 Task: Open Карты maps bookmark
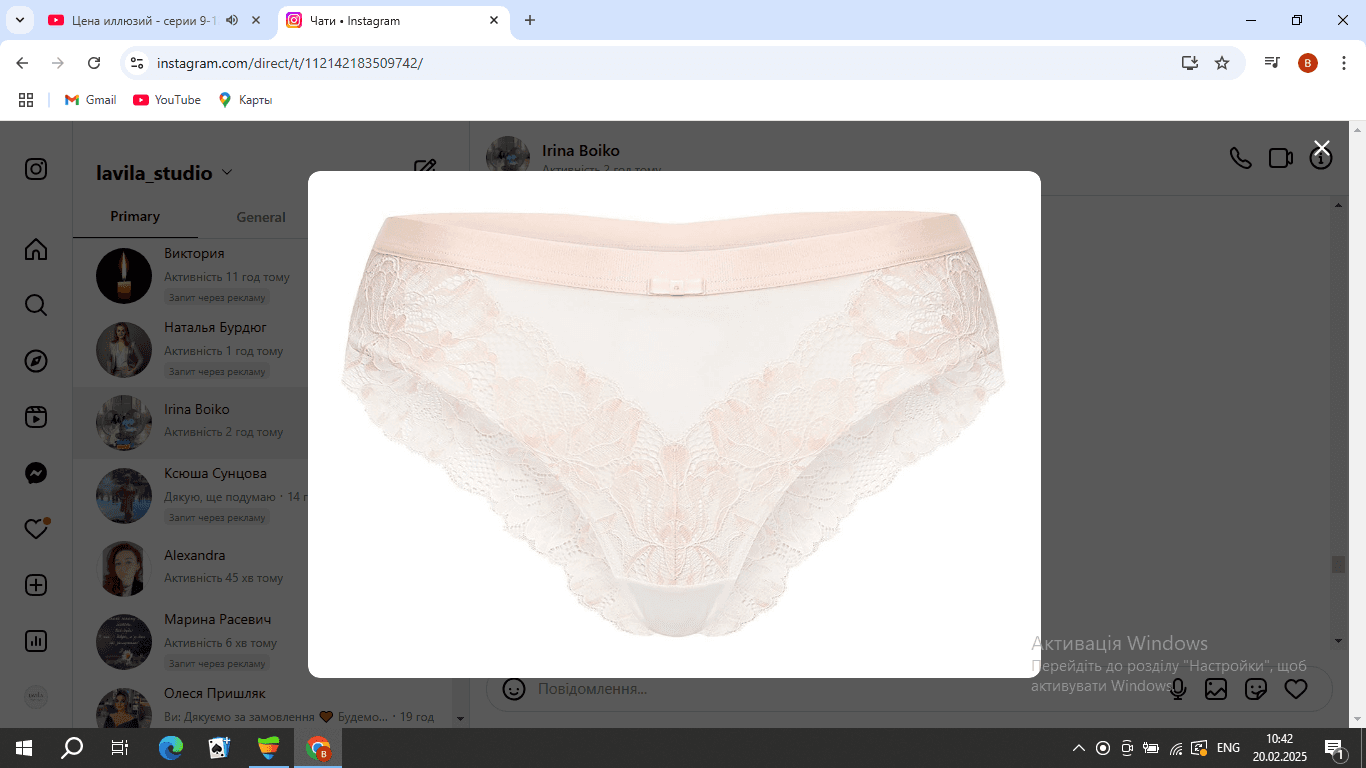coord(245,100)
